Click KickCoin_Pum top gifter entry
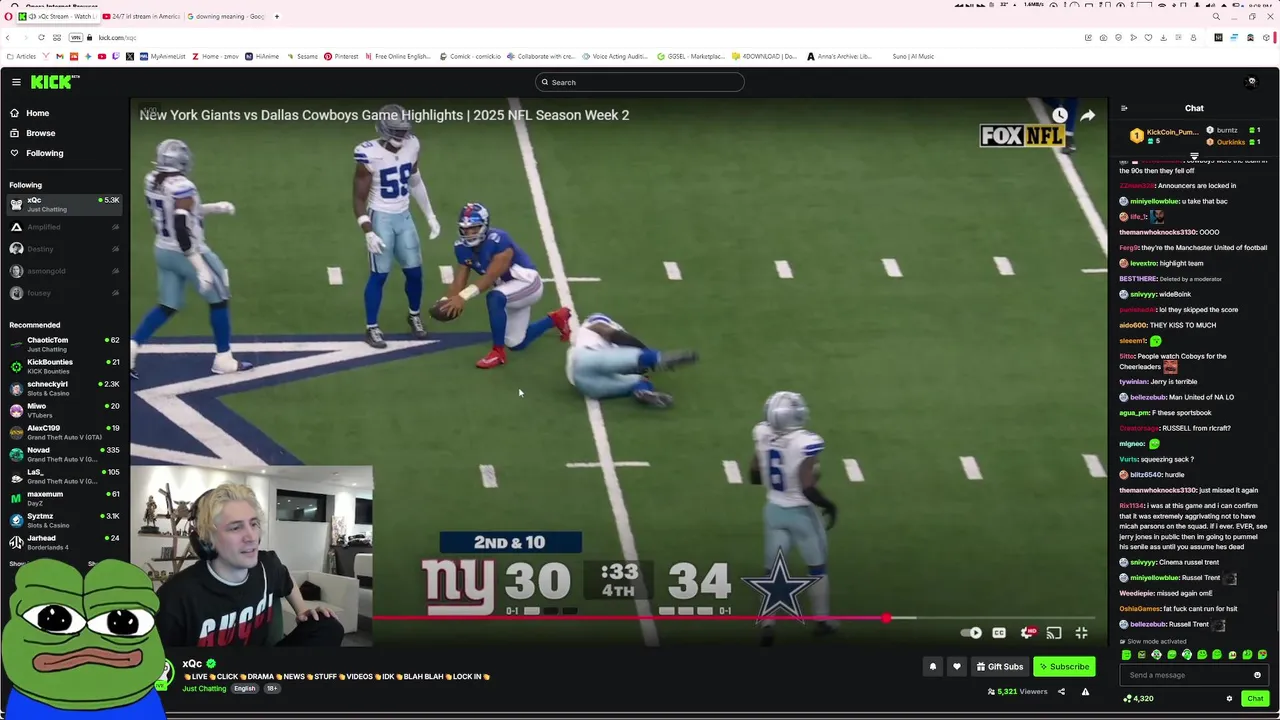Viewport: 1280px width, 720px height. [x=1165, y=135]
